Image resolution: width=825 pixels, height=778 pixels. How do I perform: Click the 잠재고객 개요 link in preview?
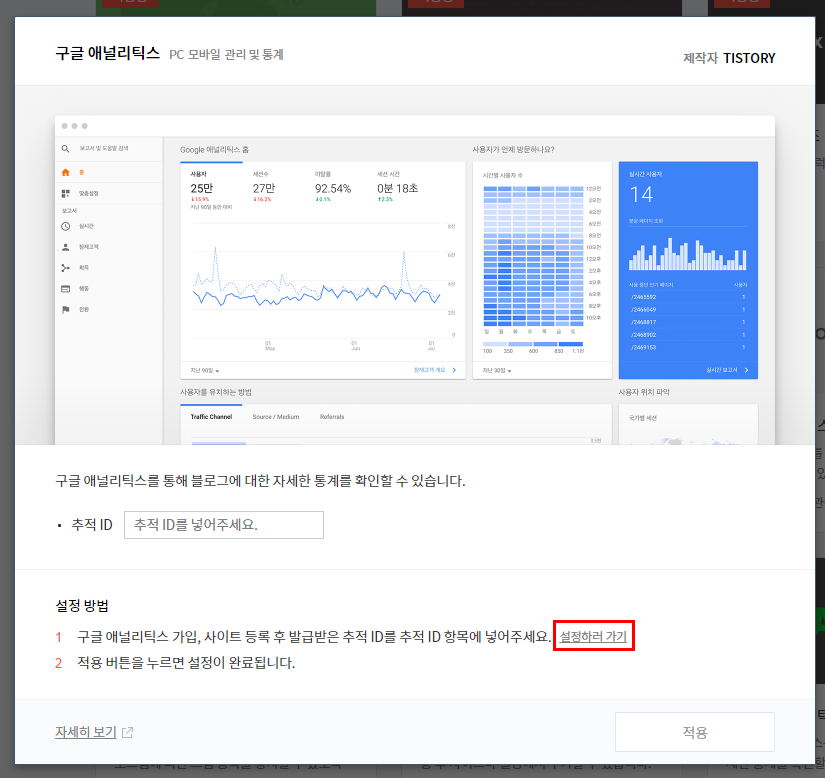(435, 370)
